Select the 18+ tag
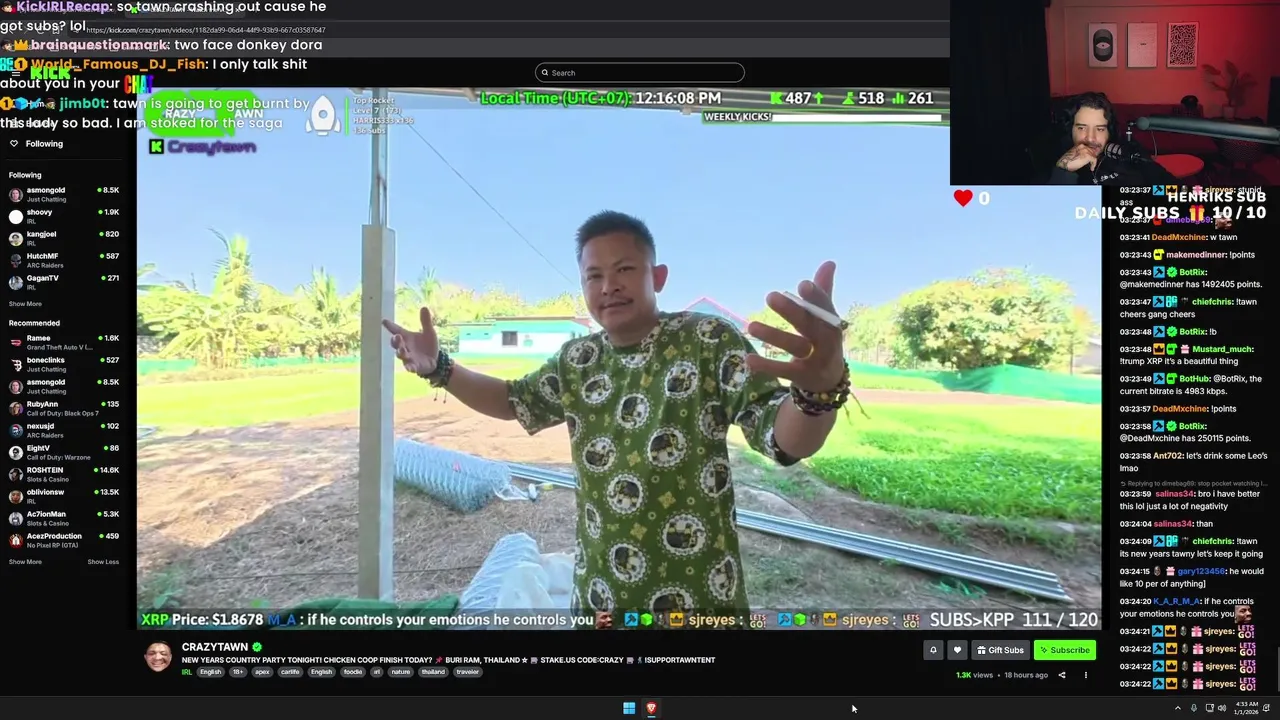1280x720 pixels. click(238, 672)
